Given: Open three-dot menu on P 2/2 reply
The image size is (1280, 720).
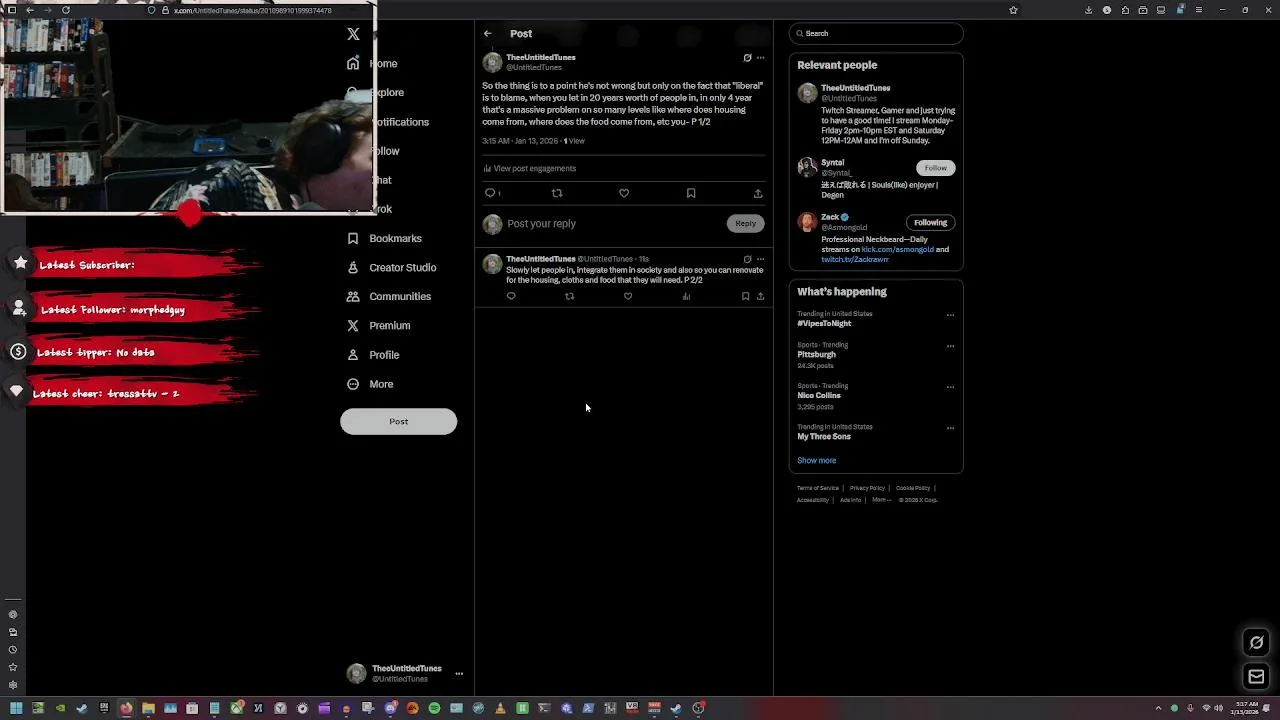Looking at the screenshot, I should (x=760, y=259).
